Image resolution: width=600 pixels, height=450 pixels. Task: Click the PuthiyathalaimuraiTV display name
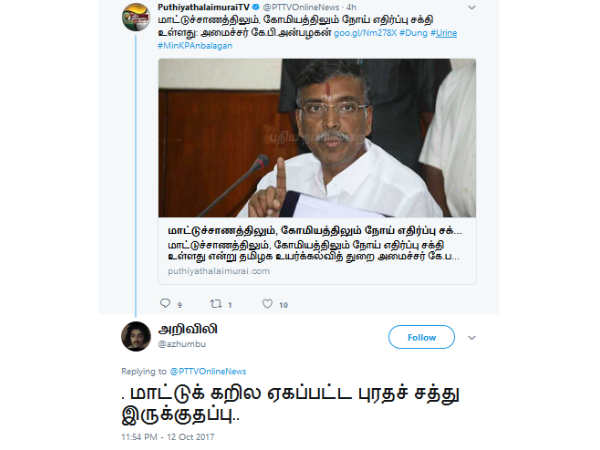[204, 7]
